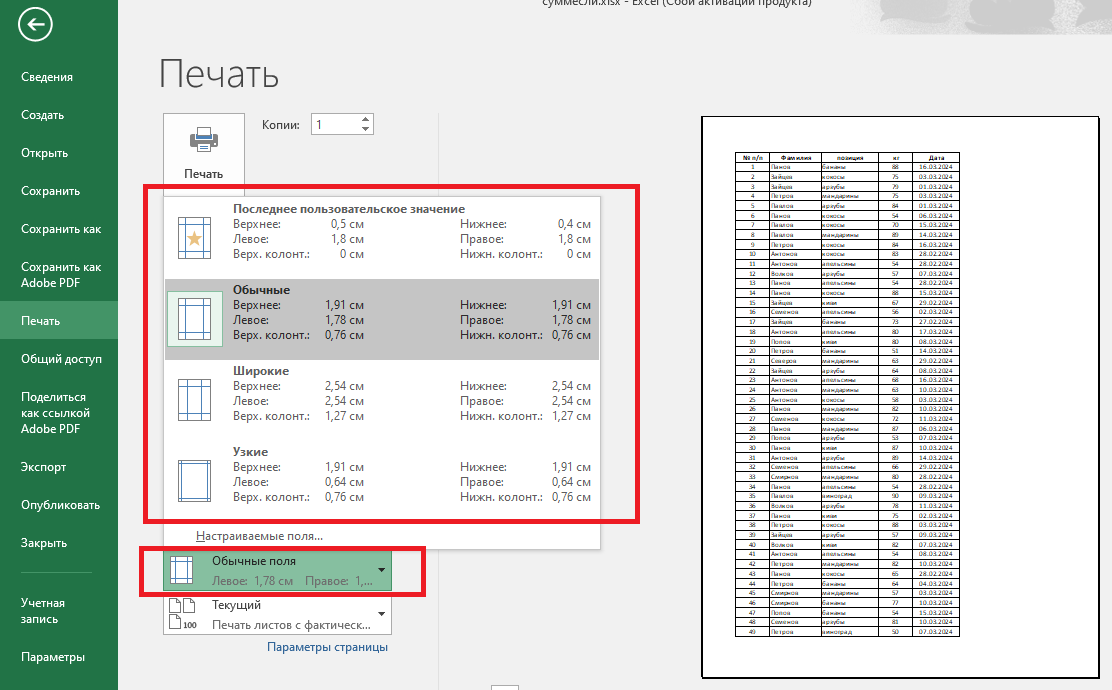Click the Узкие margins preset icon
Screen dimensions: 1112x690
(194, 481)
